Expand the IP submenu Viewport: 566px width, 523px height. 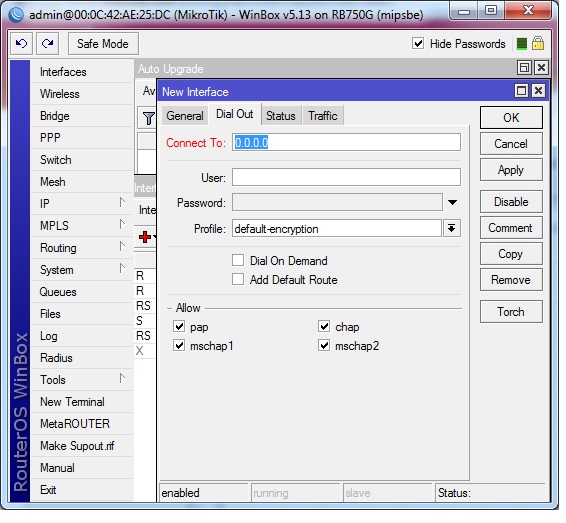pyautogui.click(x=122, y=202)
